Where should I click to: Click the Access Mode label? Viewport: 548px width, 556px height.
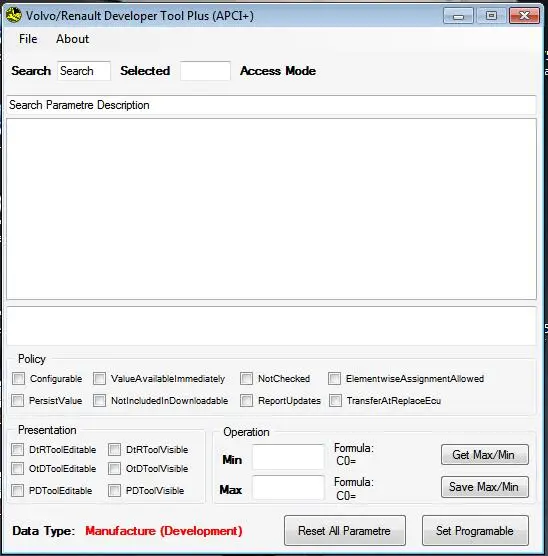278,71
